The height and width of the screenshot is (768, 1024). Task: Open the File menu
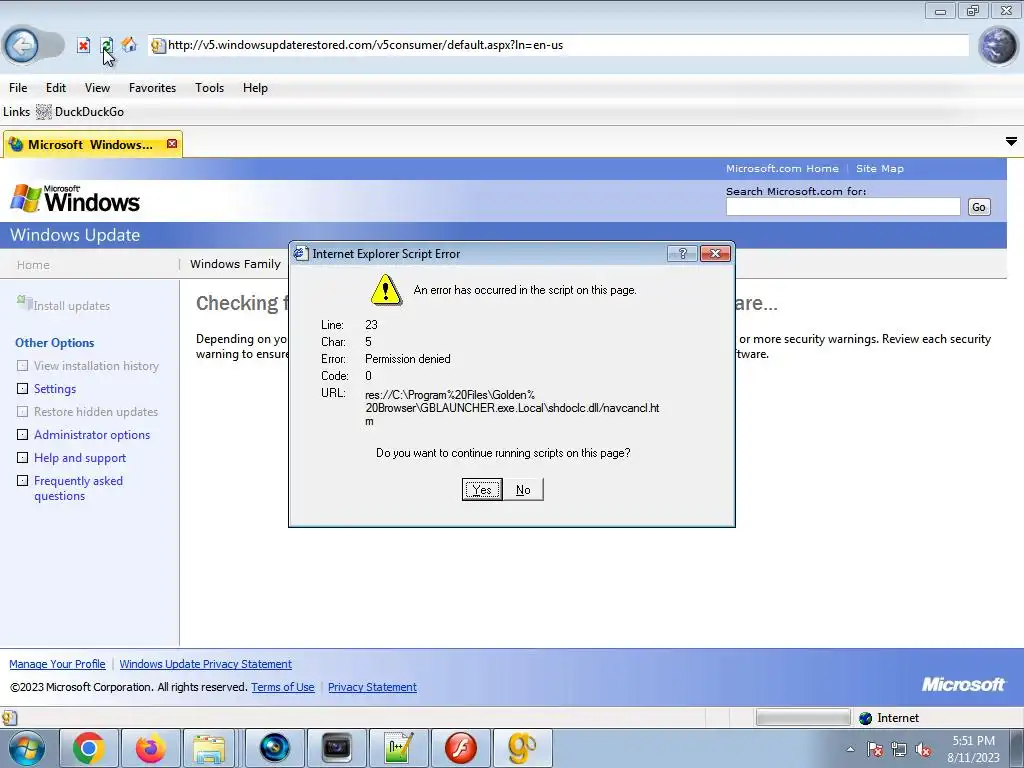[x=18, y=88]
